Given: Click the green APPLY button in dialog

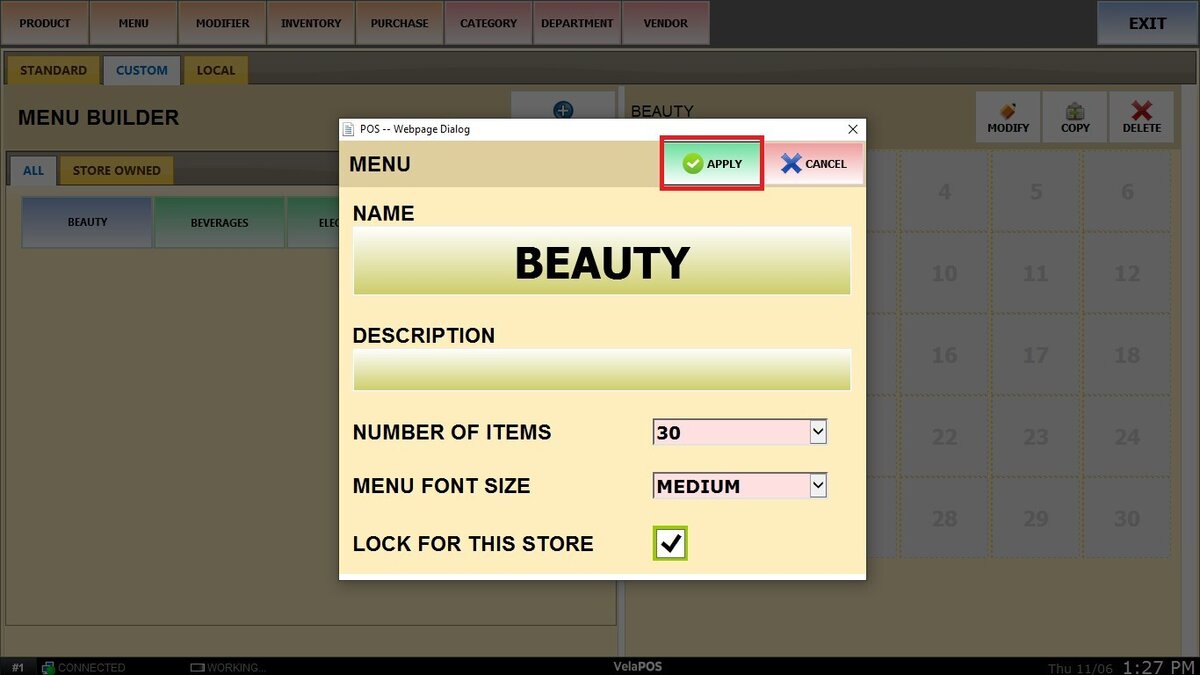Looking at the screenshot, I should 712,163.
